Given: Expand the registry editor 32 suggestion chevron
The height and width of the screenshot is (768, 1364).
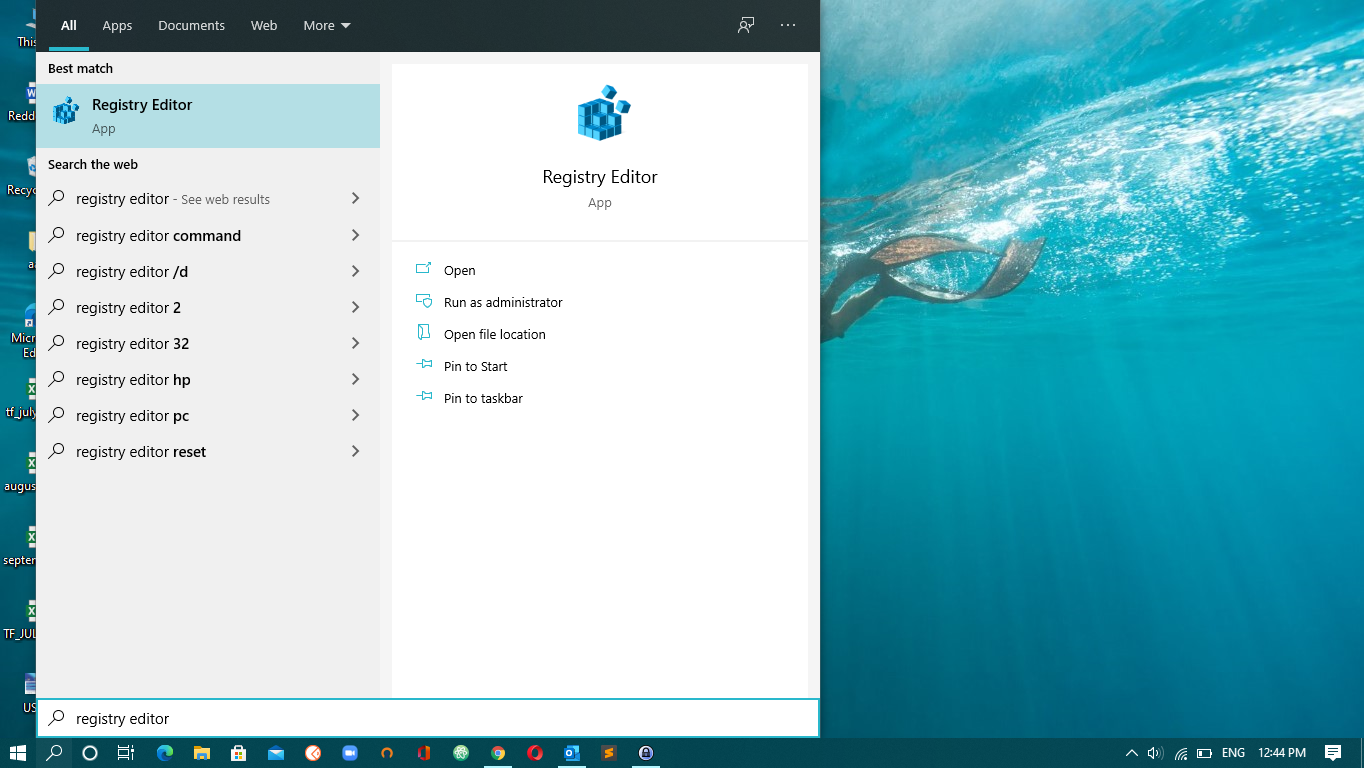Looking at the screenshot, I should coord(355,343).
